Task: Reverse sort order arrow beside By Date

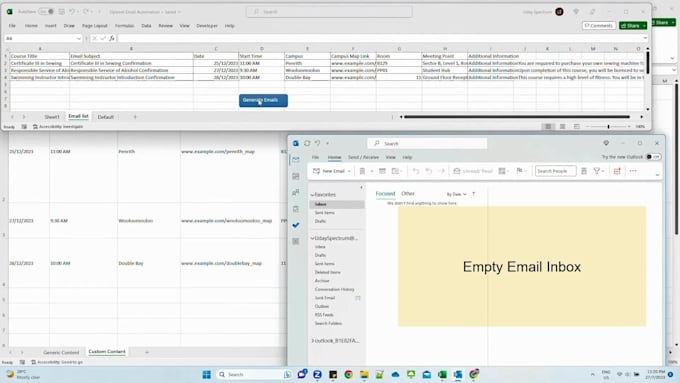Action: point(474,194)
